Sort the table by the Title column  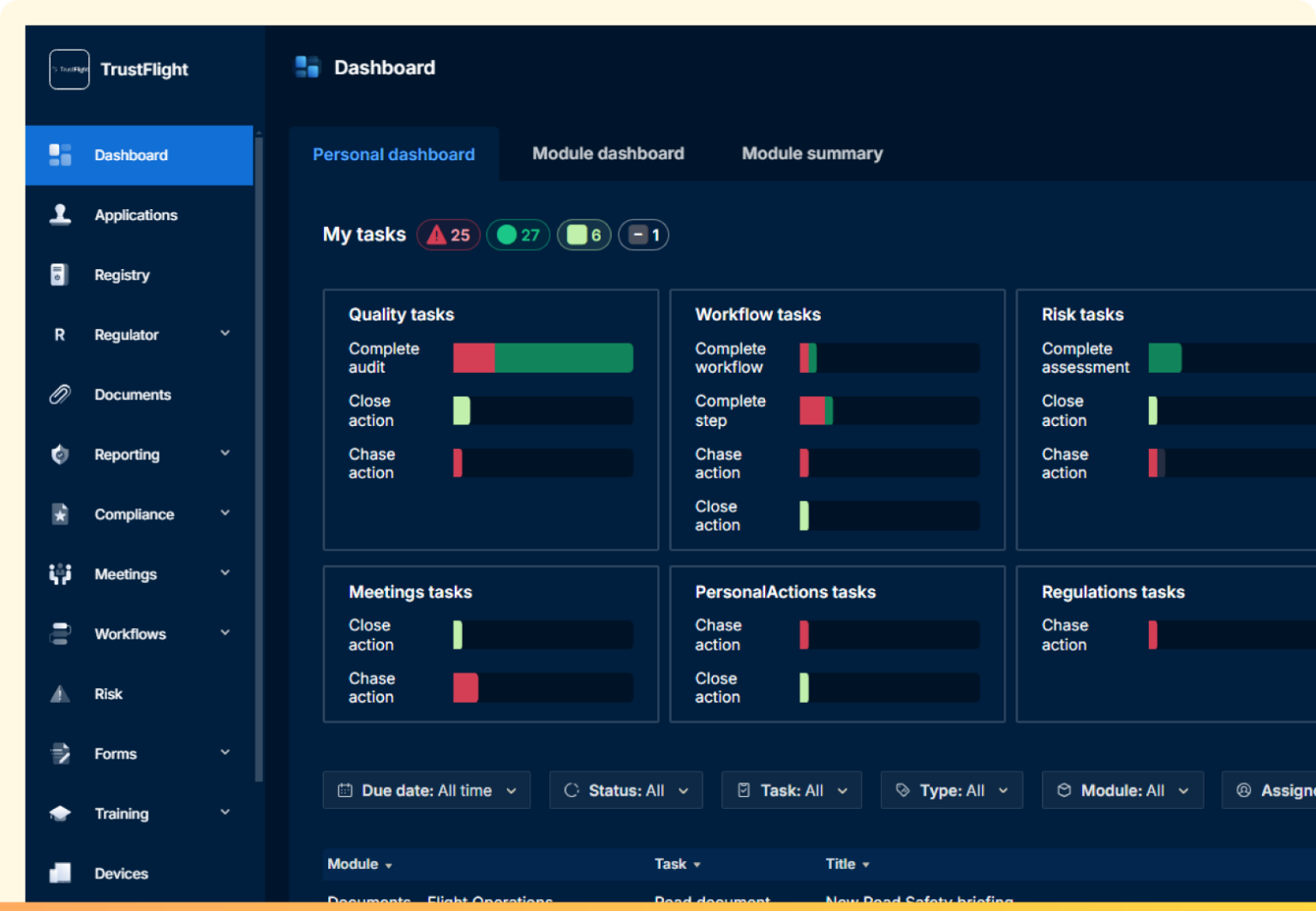pos(846,864)
